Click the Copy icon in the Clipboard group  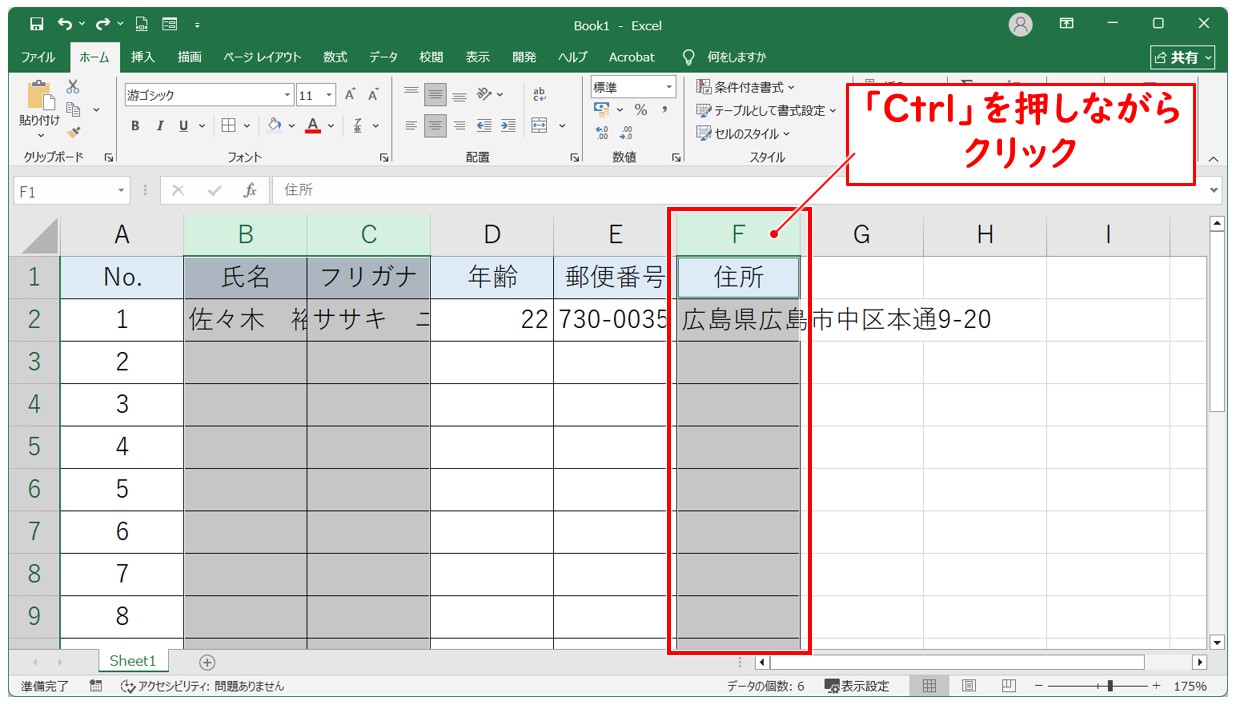click(73, 109)
